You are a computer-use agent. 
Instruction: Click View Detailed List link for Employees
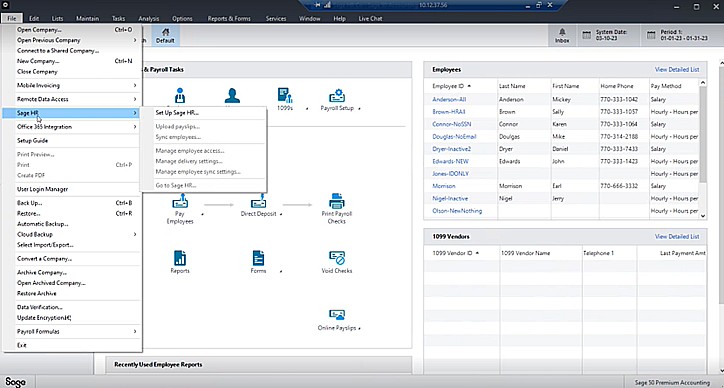pos(677,70)
